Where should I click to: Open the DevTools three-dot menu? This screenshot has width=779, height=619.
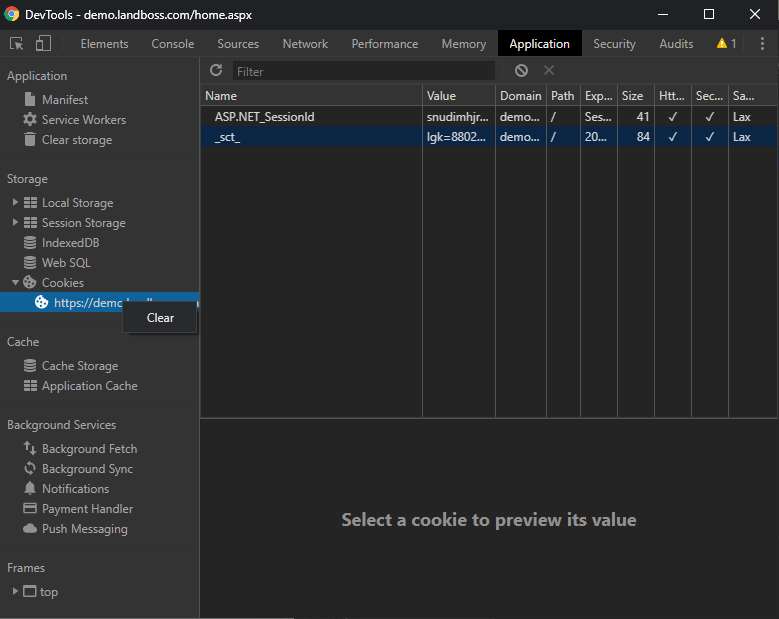762,44
